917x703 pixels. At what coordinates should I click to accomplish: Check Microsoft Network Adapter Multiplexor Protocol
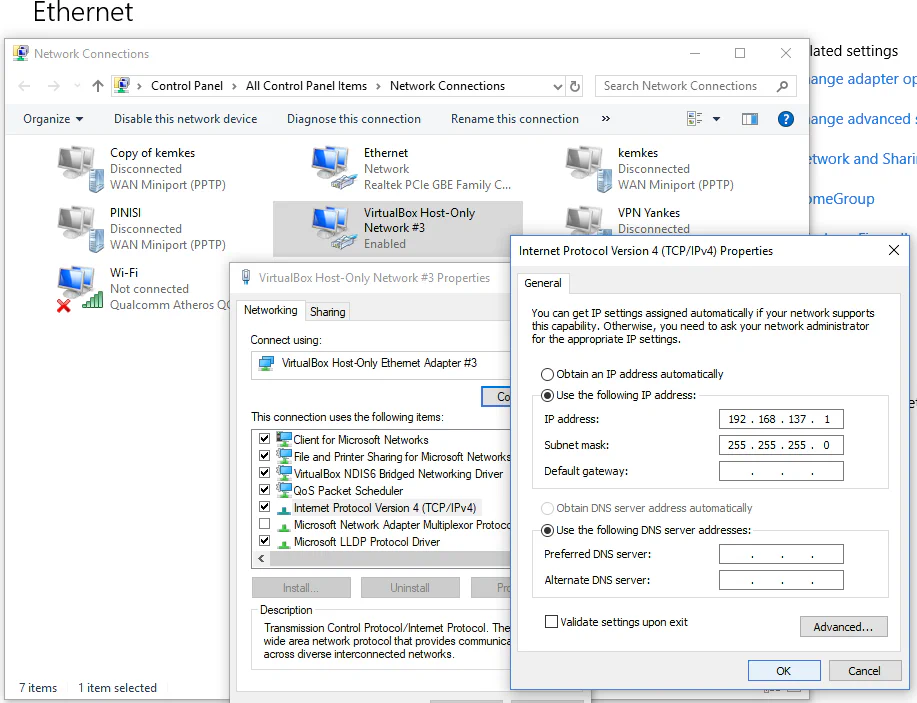[264, 523]
